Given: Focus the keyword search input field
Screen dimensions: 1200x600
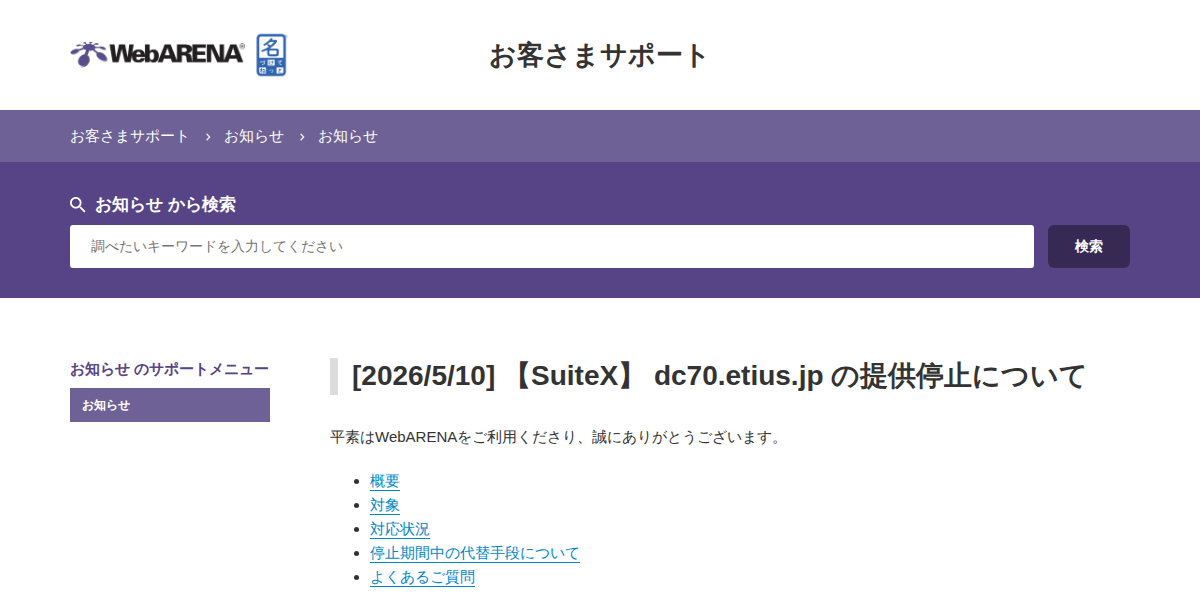Looking at the screenshot, I should [x=552, y=246].
